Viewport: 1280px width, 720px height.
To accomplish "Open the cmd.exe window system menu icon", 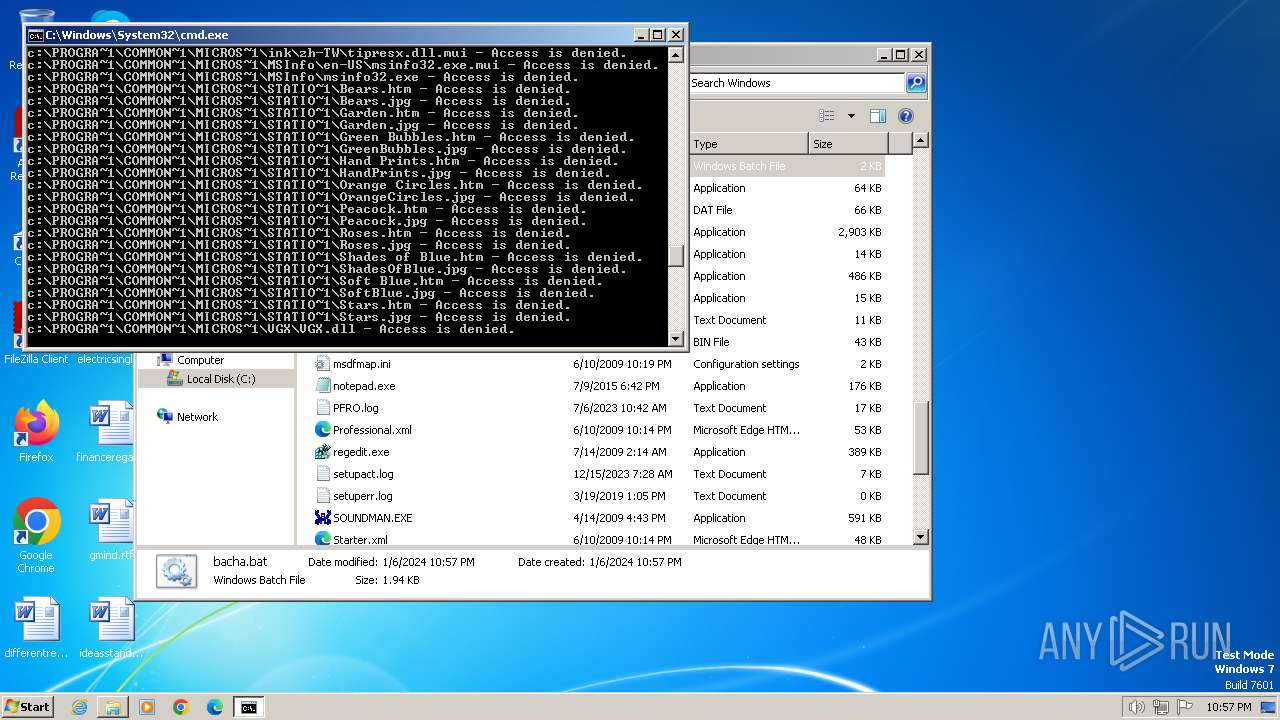I will point(35,34).
